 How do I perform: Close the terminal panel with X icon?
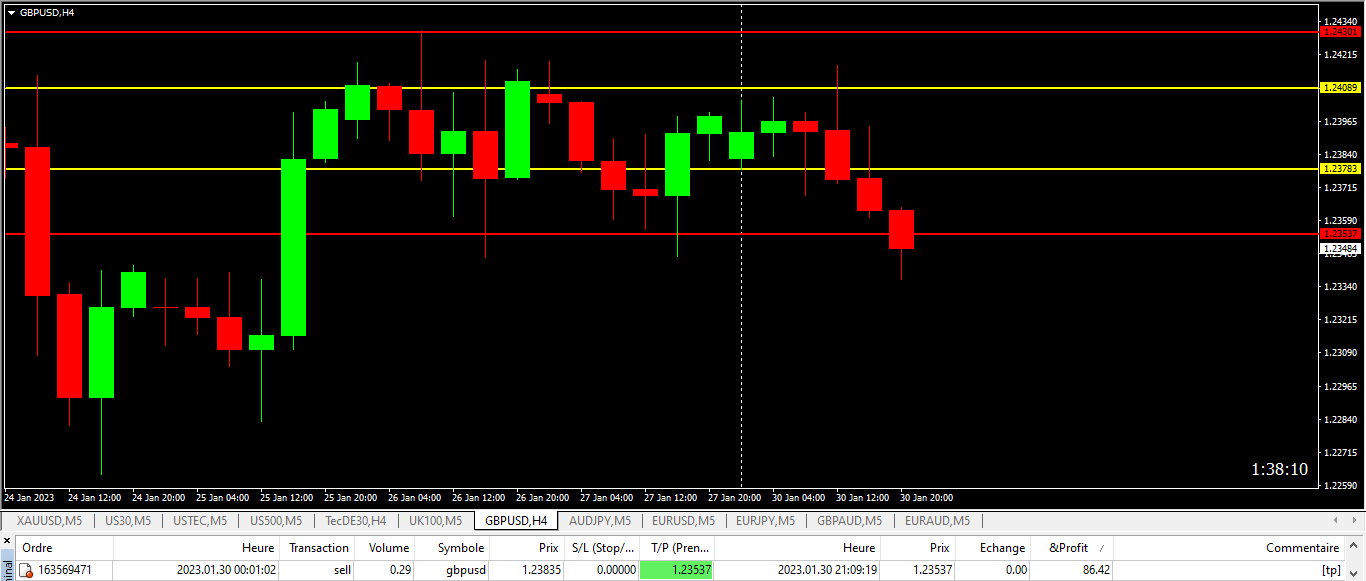(5, 543)
